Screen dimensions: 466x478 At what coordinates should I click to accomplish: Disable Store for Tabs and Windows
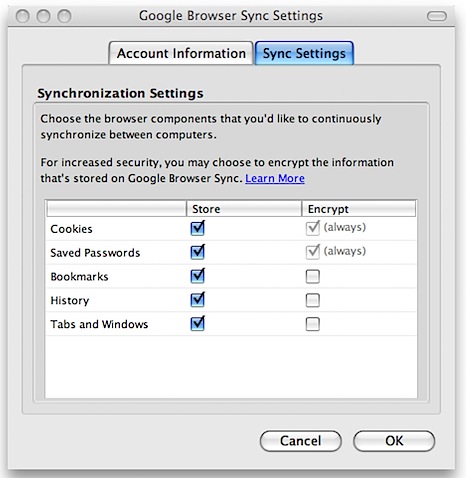[x=198, y=324]
